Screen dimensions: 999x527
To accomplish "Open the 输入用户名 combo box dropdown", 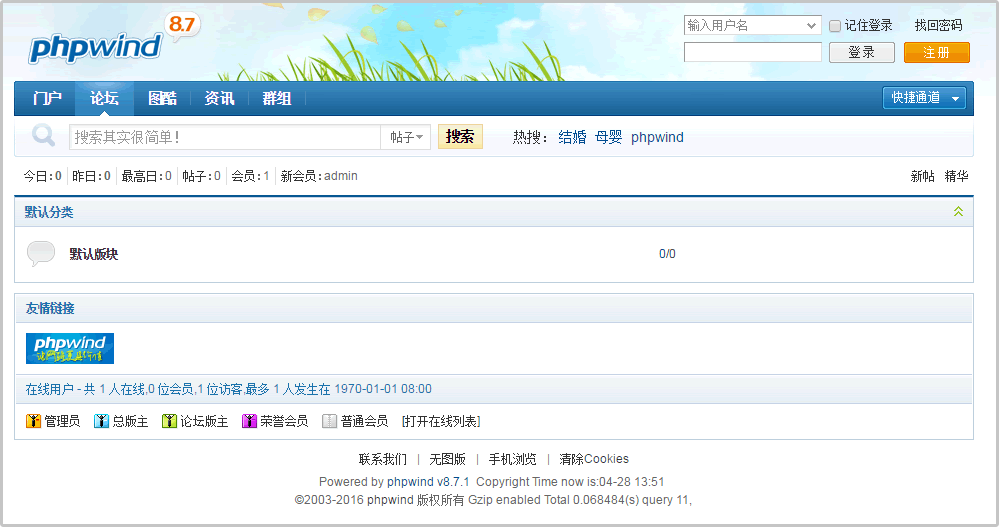I will 811,25.
